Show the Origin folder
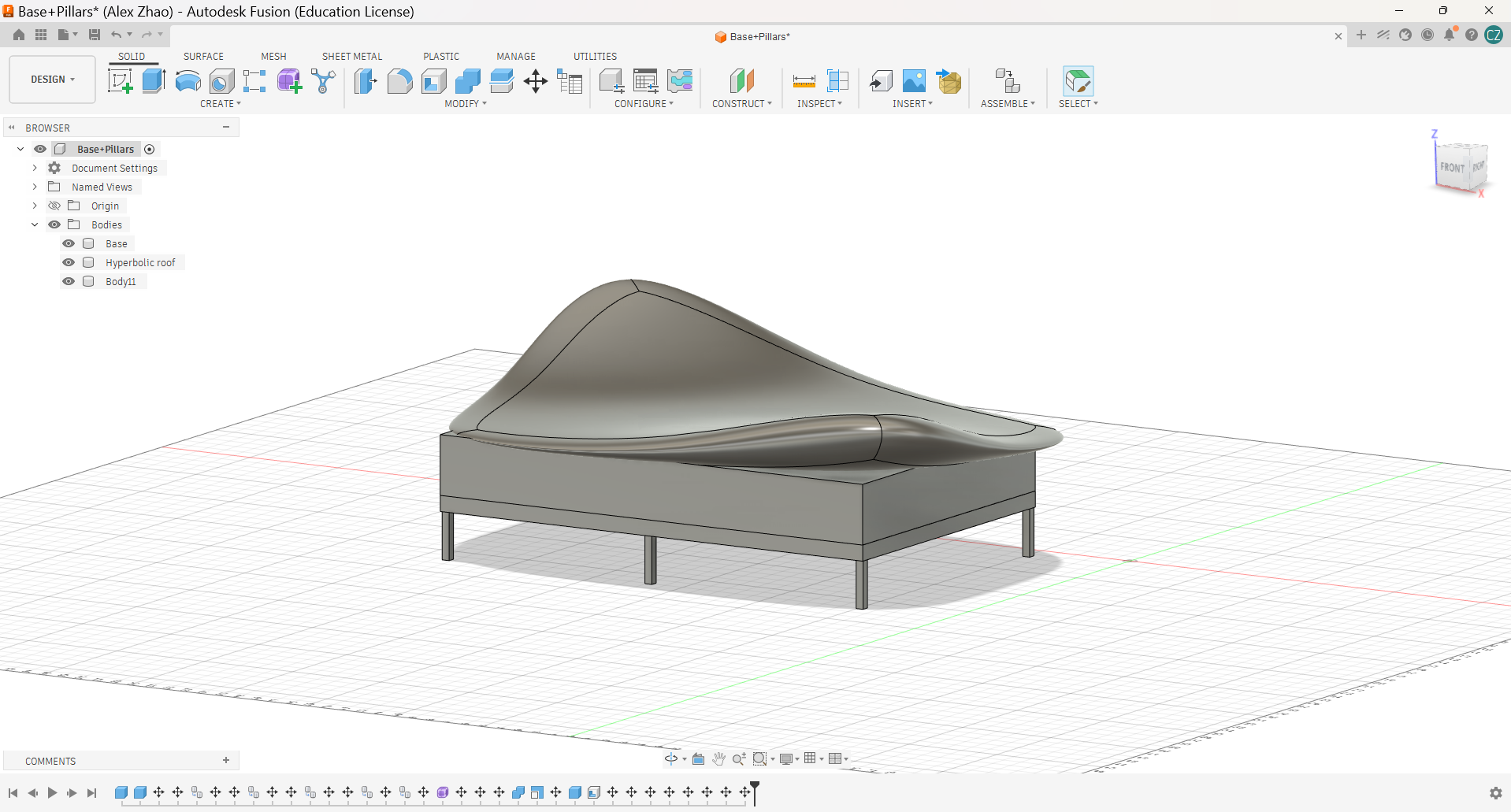 pyautogui.click(x=54, y=206)
